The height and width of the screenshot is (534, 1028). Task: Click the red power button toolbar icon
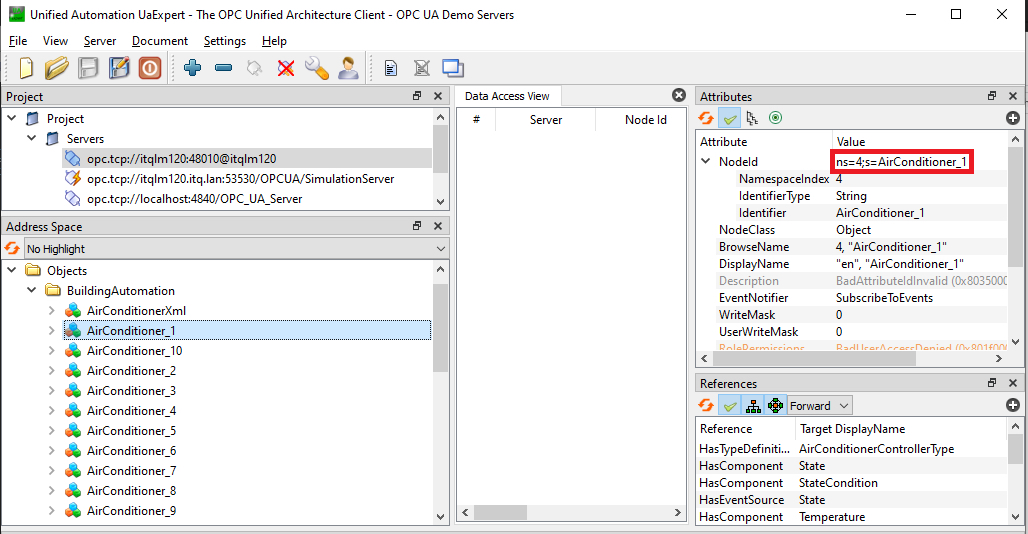click(x=150, y=68)
